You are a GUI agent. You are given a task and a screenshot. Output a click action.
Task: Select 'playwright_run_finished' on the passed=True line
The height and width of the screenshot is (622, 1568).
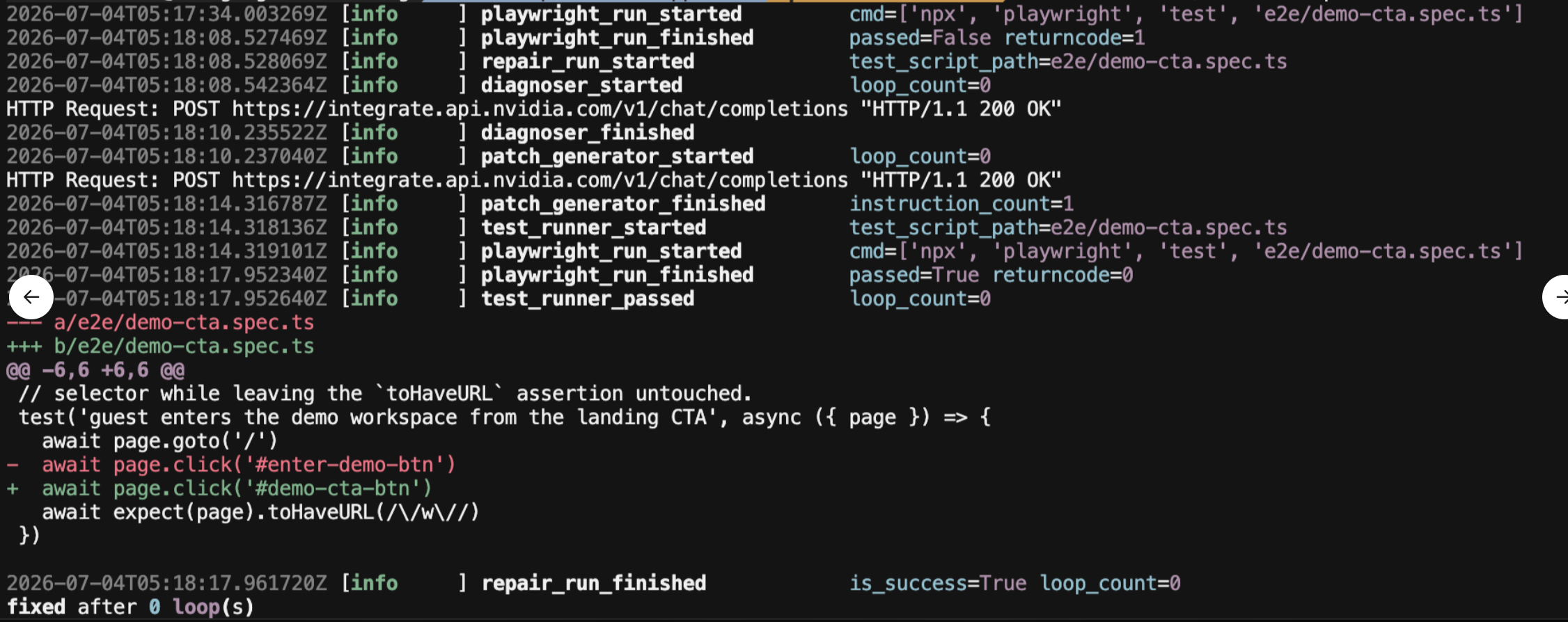618,275
